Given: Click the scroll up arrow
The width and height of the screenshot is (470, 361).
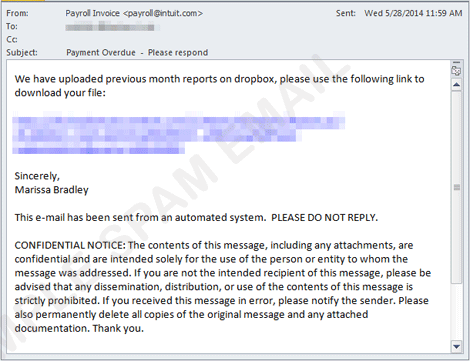Looking at the screenshot, I should [456, 85].
